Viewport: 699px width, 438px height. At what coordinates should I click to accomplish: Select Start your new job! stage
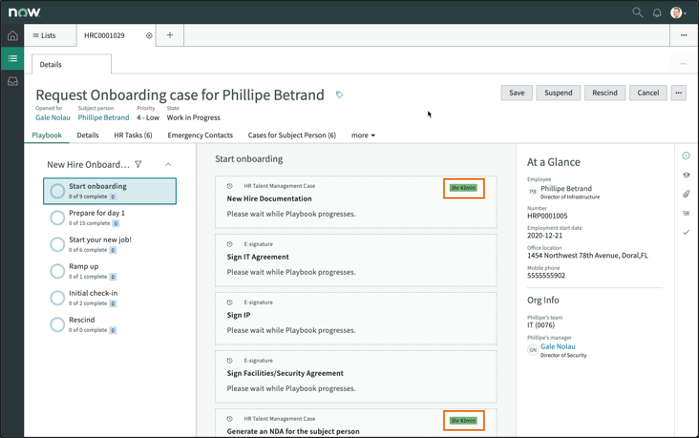[110, 244]
